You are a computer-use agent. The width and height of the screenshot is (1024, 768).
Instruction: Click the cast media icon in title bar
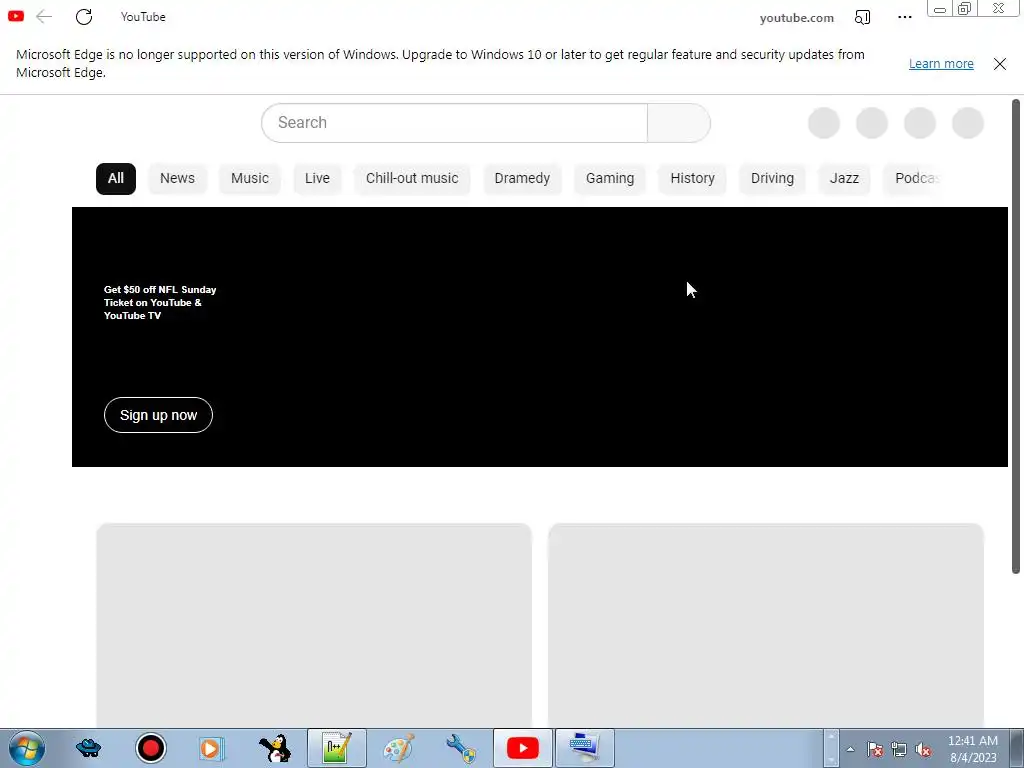[x=863, y=18]
